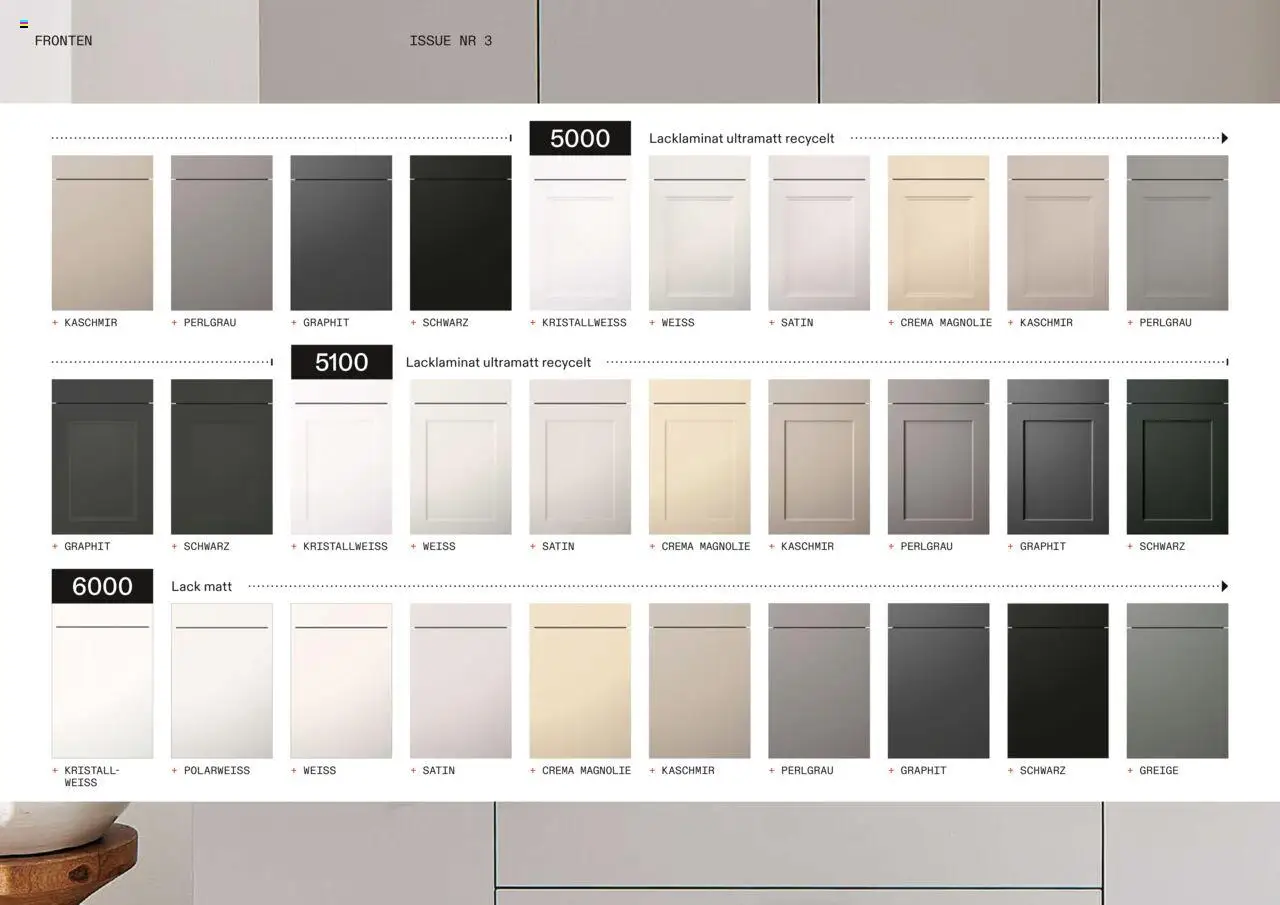Pick the Schwarz swatch in the 6000 row
This screenshot has height=905, width=1280.
pyautogui.click(x=1057, y=680)
